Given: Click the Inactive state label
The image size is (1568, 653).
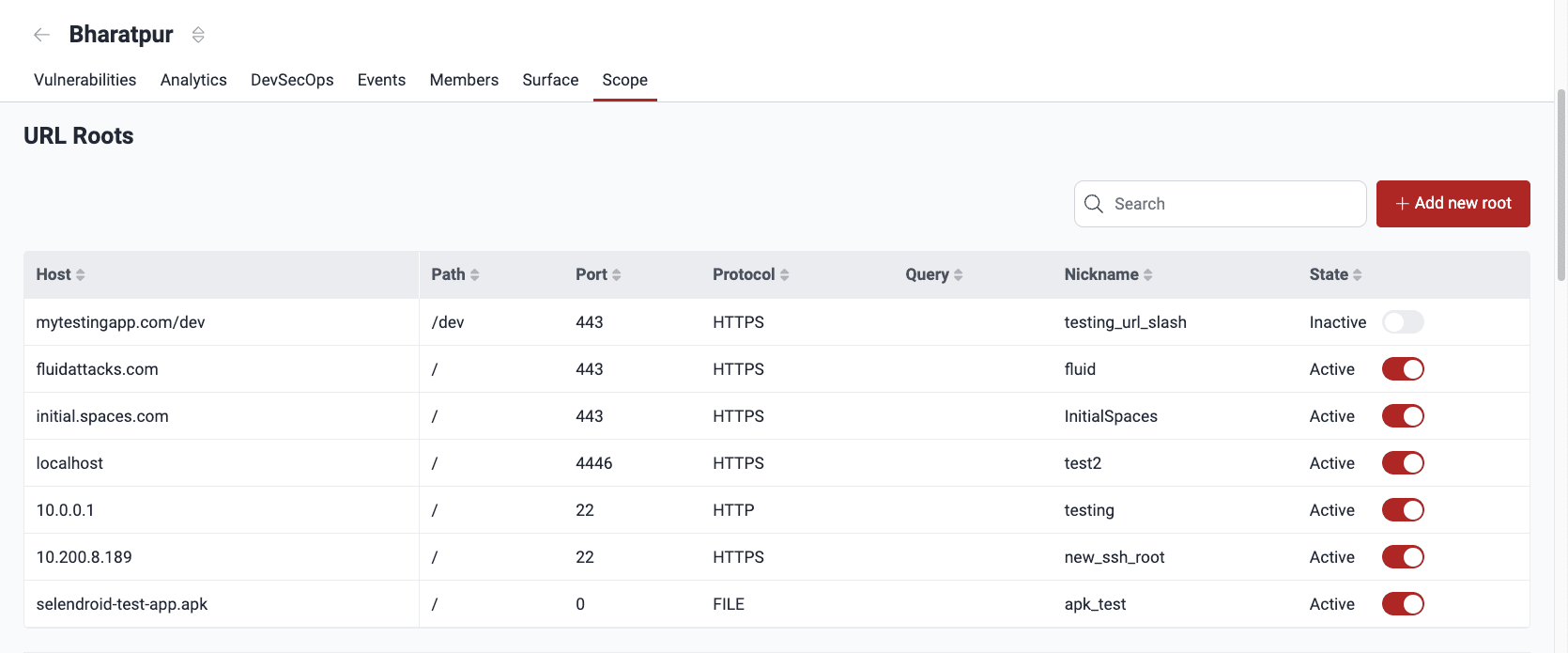Looking at the screenshot, I should point(1338,322).
